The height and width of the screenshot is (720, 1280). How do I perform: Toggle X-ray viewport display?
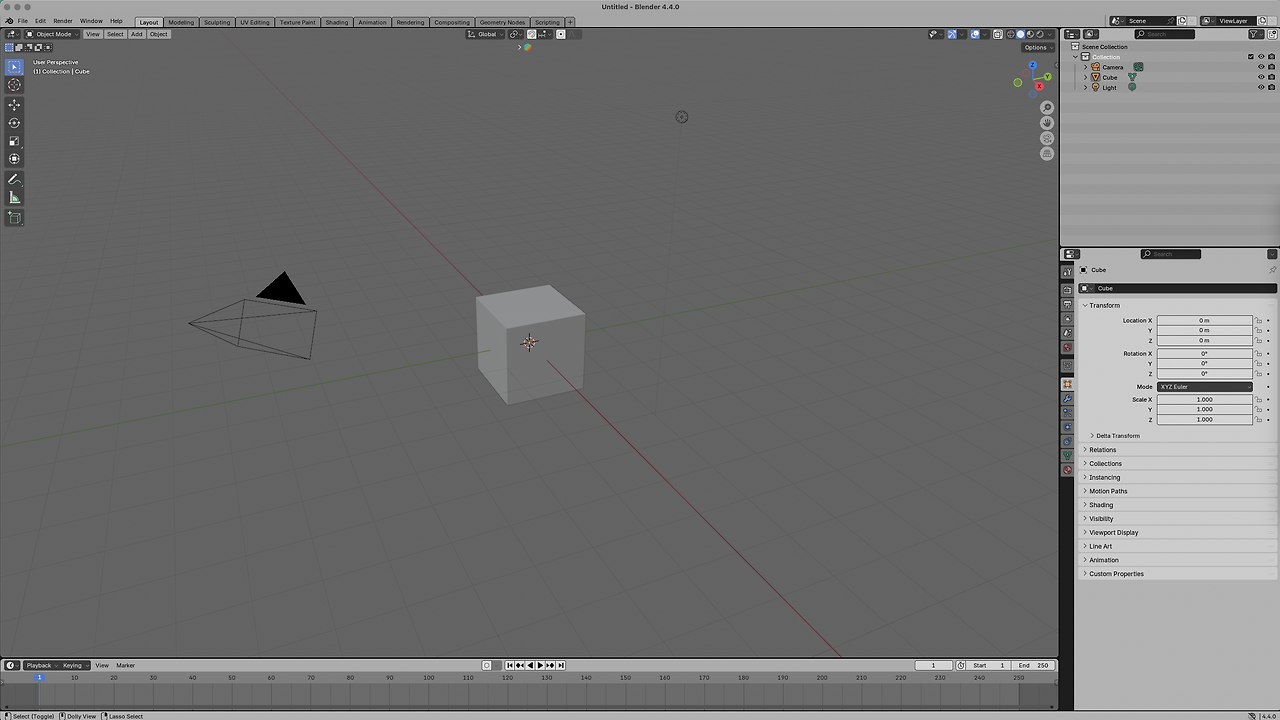[x=996, y=34]
